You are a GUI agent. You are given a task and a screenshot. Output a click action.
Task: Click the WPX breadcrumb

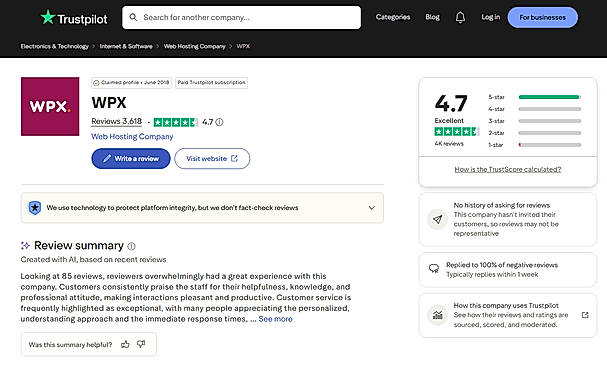point(243,46)
